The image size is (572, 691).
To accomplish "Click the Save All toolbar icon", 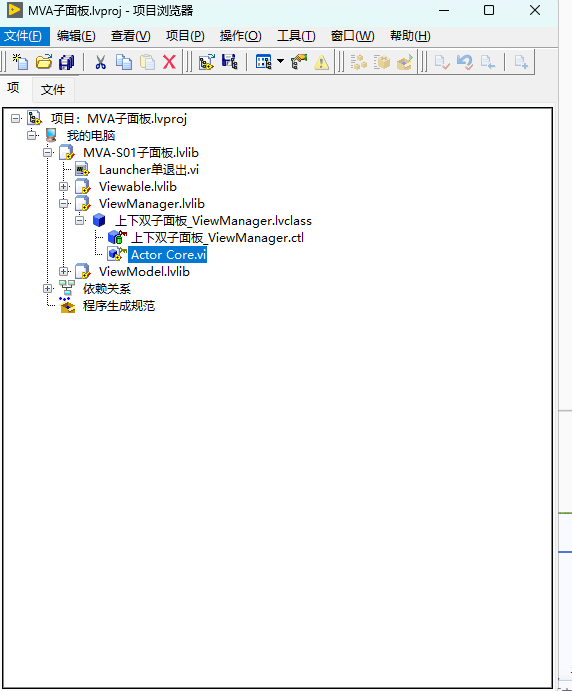I will coord(67,62).
